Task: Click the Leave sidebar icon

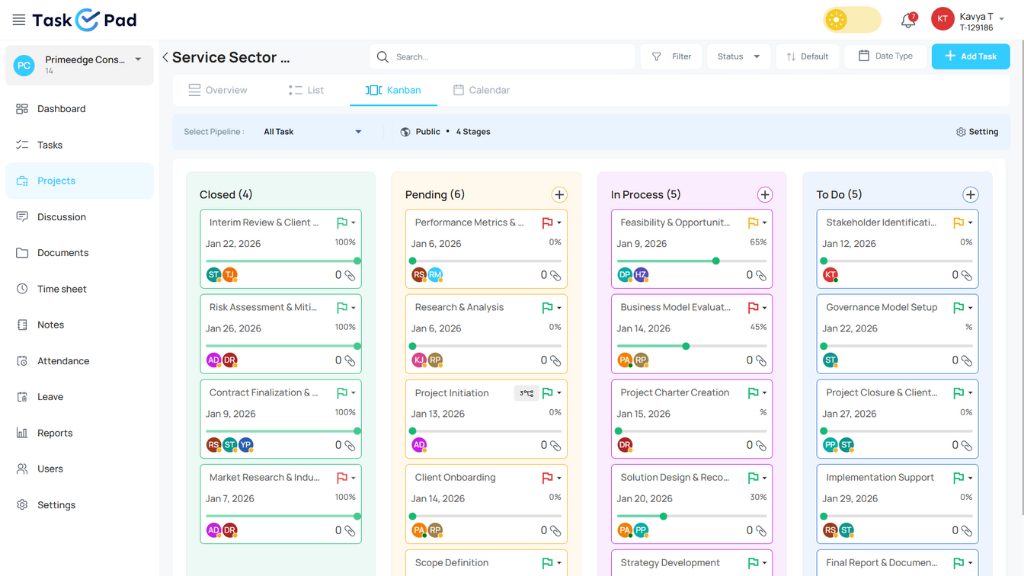Action: (22, 396)
